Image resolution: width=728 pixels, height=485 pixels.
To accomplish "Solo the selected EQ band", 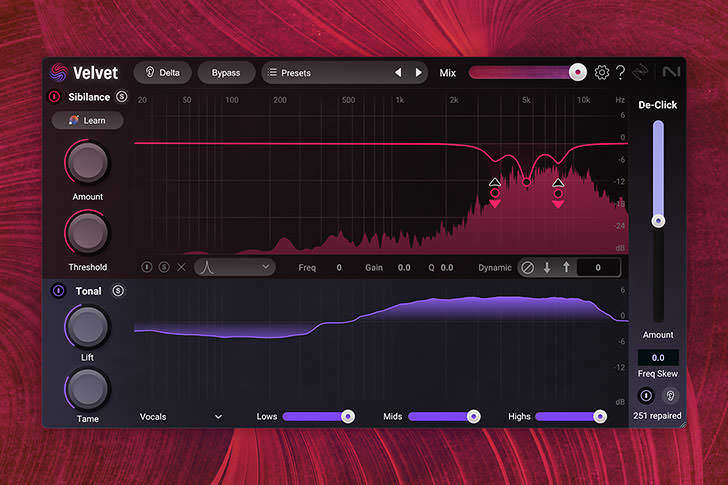I will 164,267.
